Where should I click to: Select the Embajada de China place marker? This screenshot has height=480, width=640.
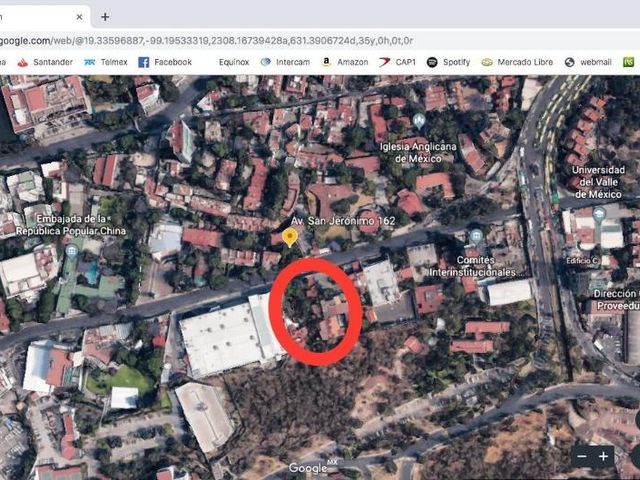pos(72,251)
